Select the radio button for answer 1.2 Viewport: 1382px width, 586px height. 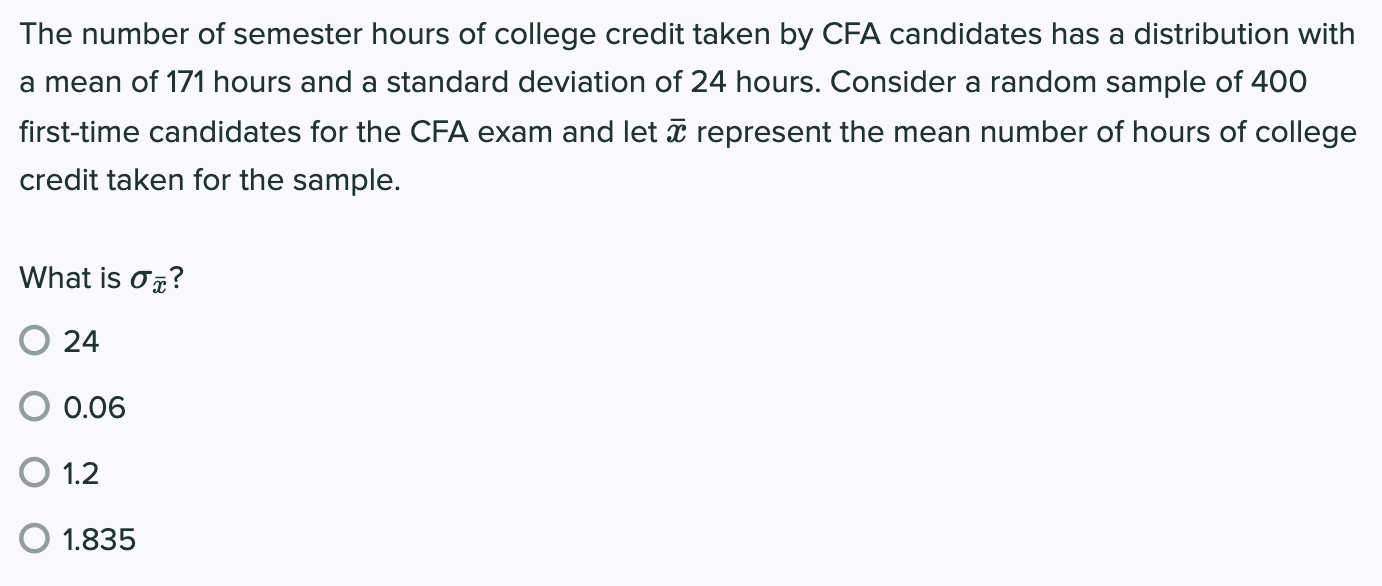35,472
